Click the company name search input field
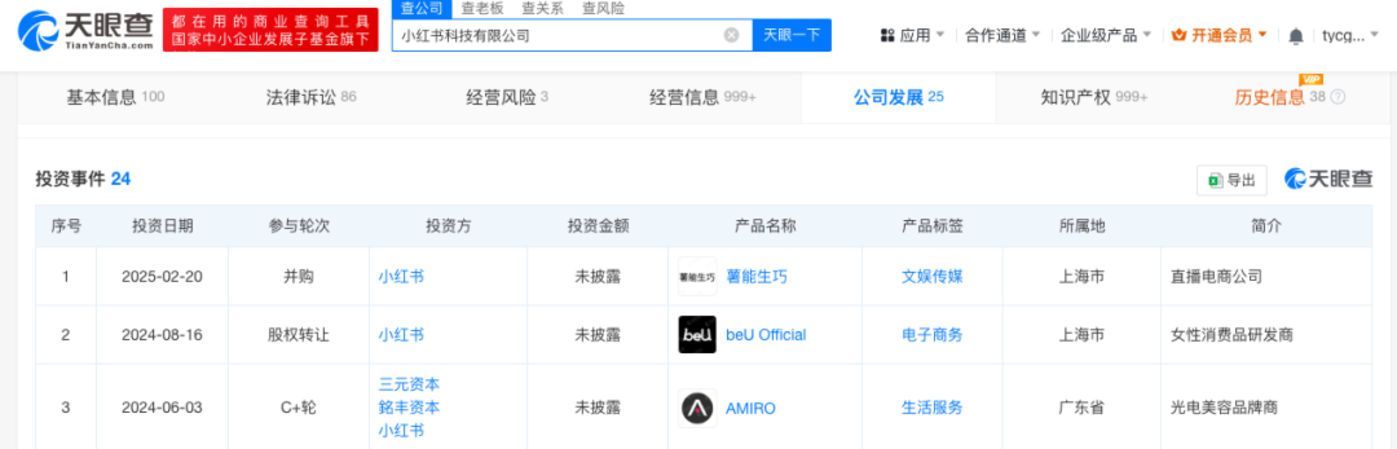The width and height of the screenshot is (1397, 449). [x=555, y=35]
